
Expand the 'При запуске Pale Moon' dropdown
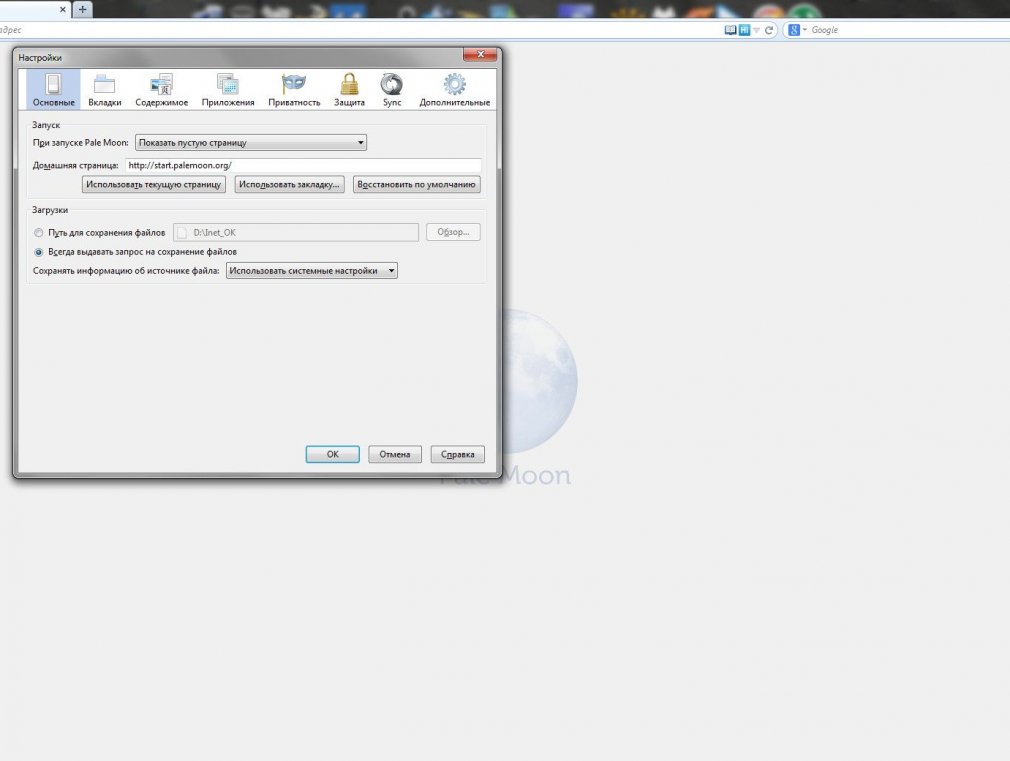(x=251, y=142)
